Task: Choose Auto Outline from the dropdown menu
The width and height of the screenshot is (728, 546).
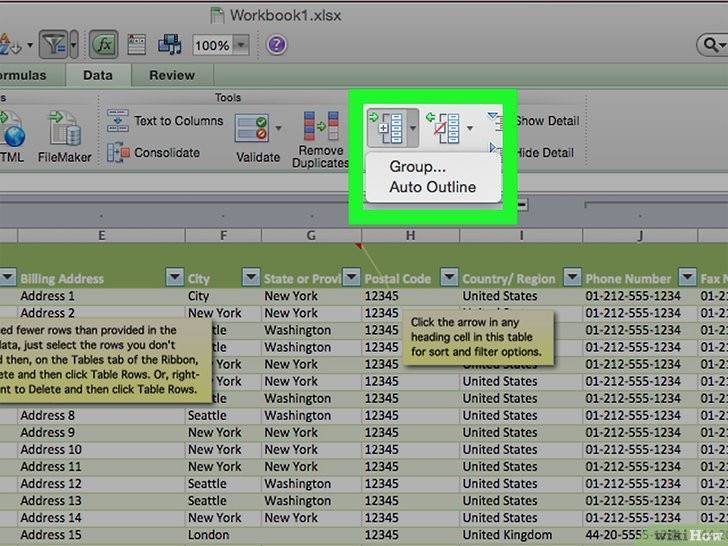Action: [432, 187]
